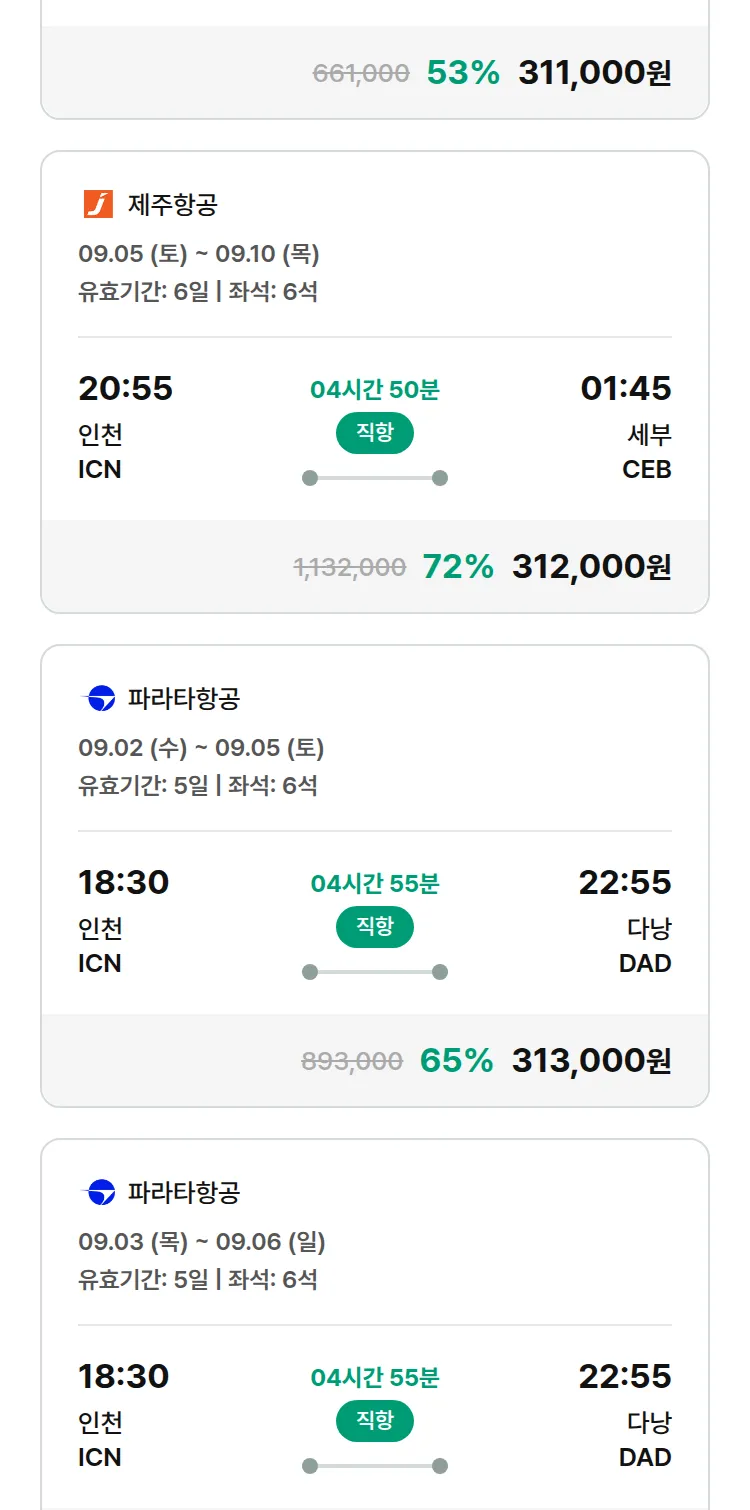Select the 09.03 (목) ~ 09.06 (일) date range
This screenshot has height=1510, width=750.
pos(202,1242)
